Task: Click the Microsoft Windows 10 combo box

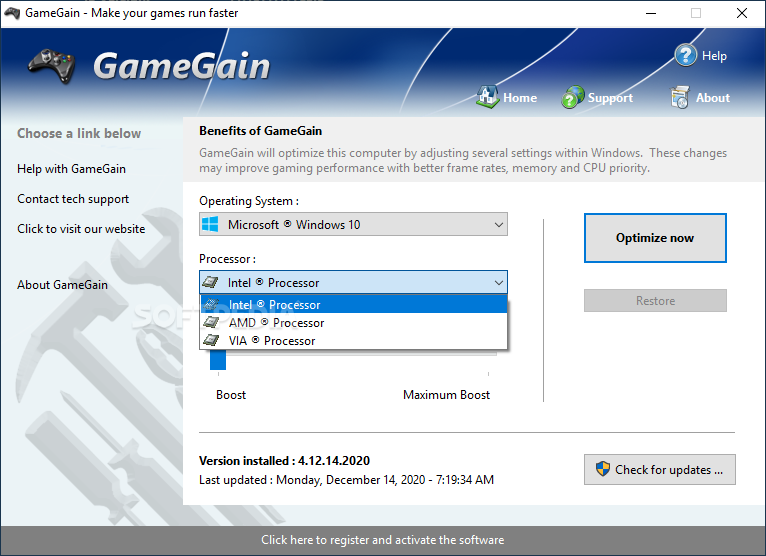Action: (x=353, y=224)
